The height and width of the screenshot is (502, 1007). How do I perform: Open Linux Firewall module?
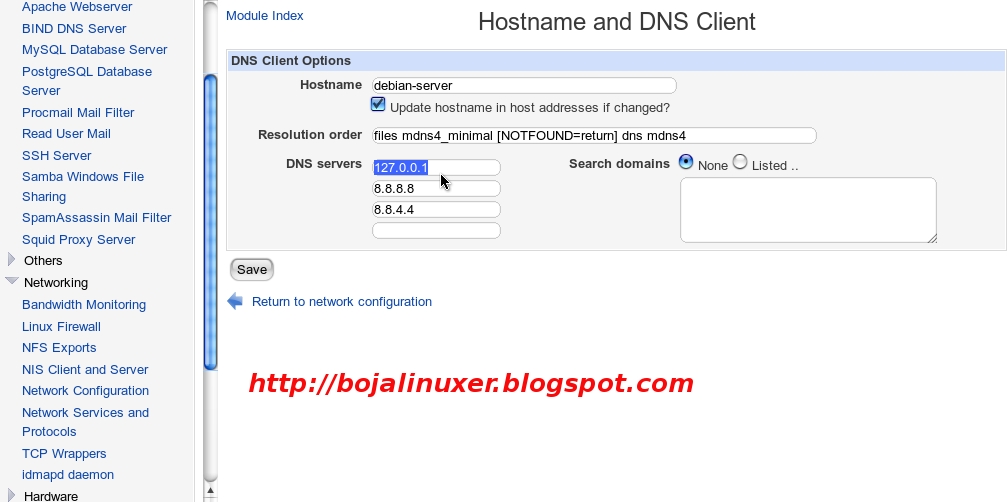(61, 326)
